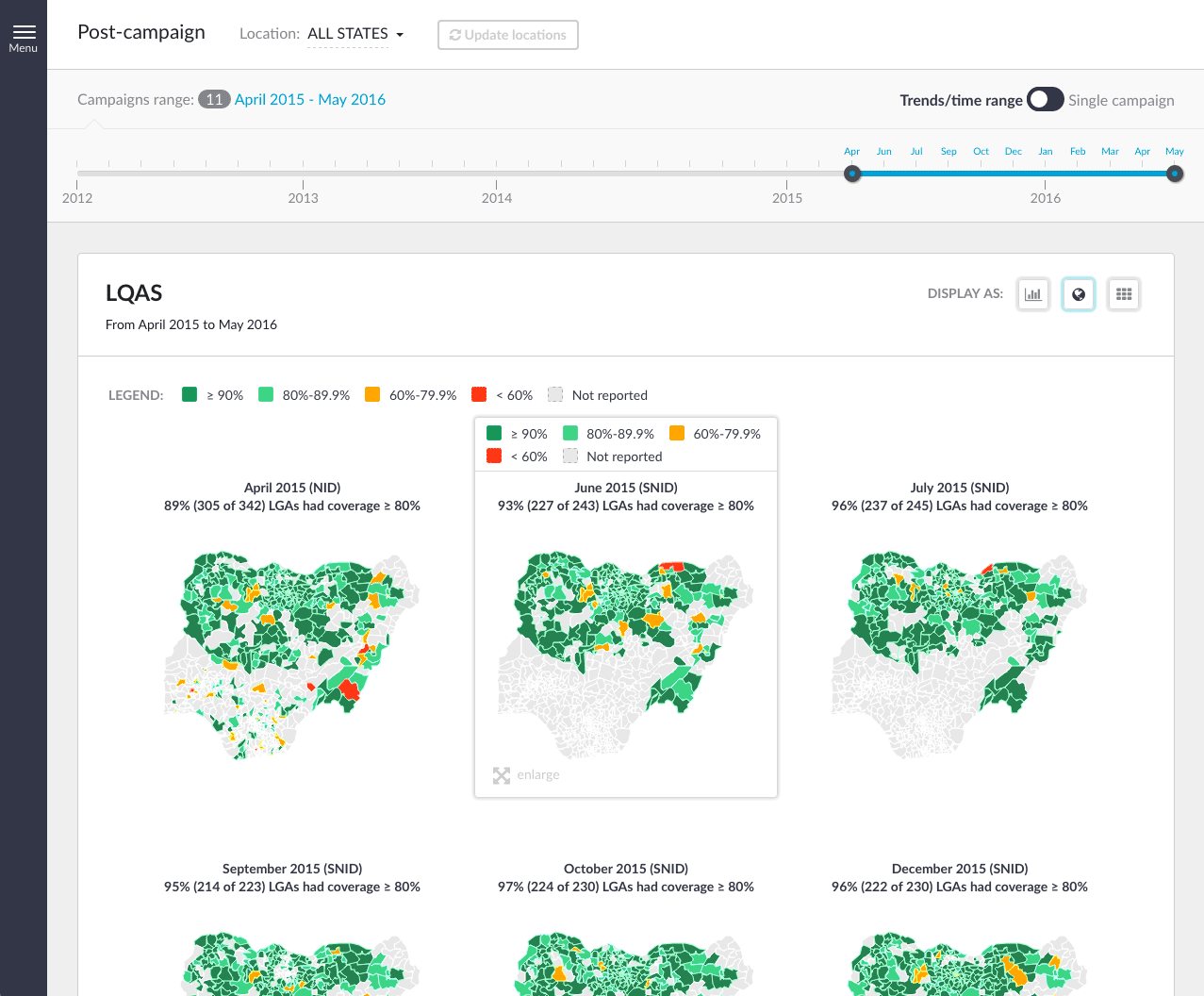The width and height of the screenshot is (1204, 996).
Task: Click the enlarge link under June 2015 map
Action: pyautogui.click(x=538, y=775)
